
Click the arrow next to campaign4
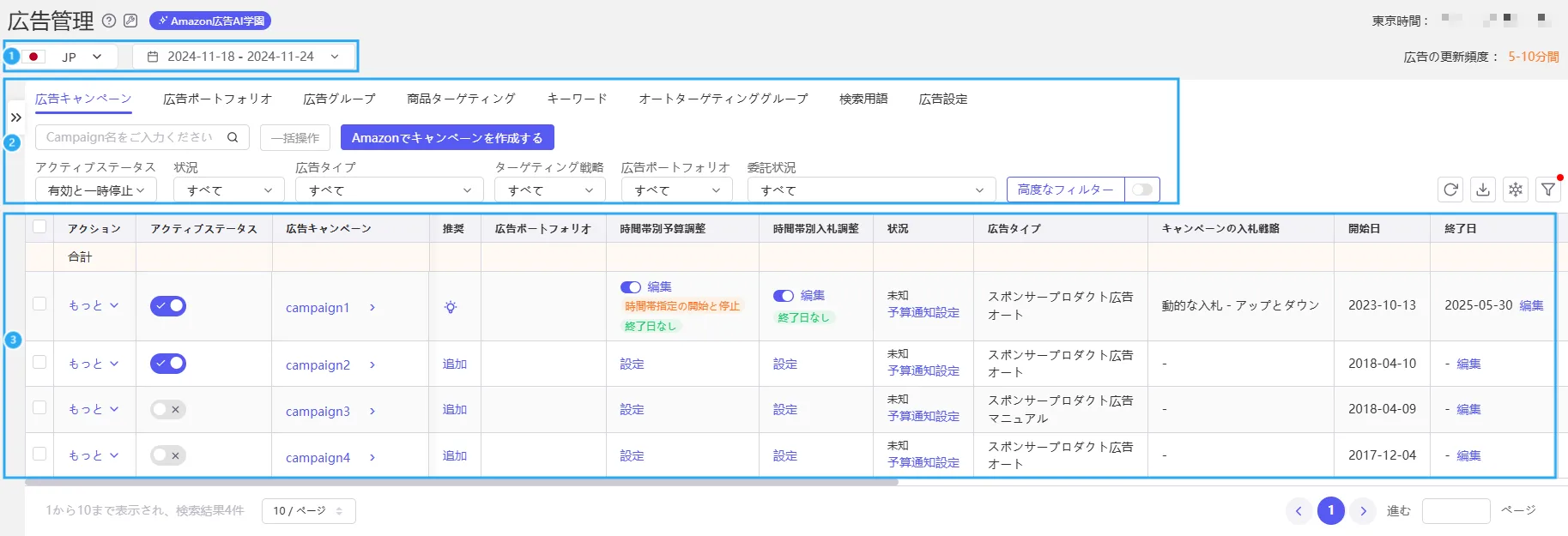pos(372,458)
